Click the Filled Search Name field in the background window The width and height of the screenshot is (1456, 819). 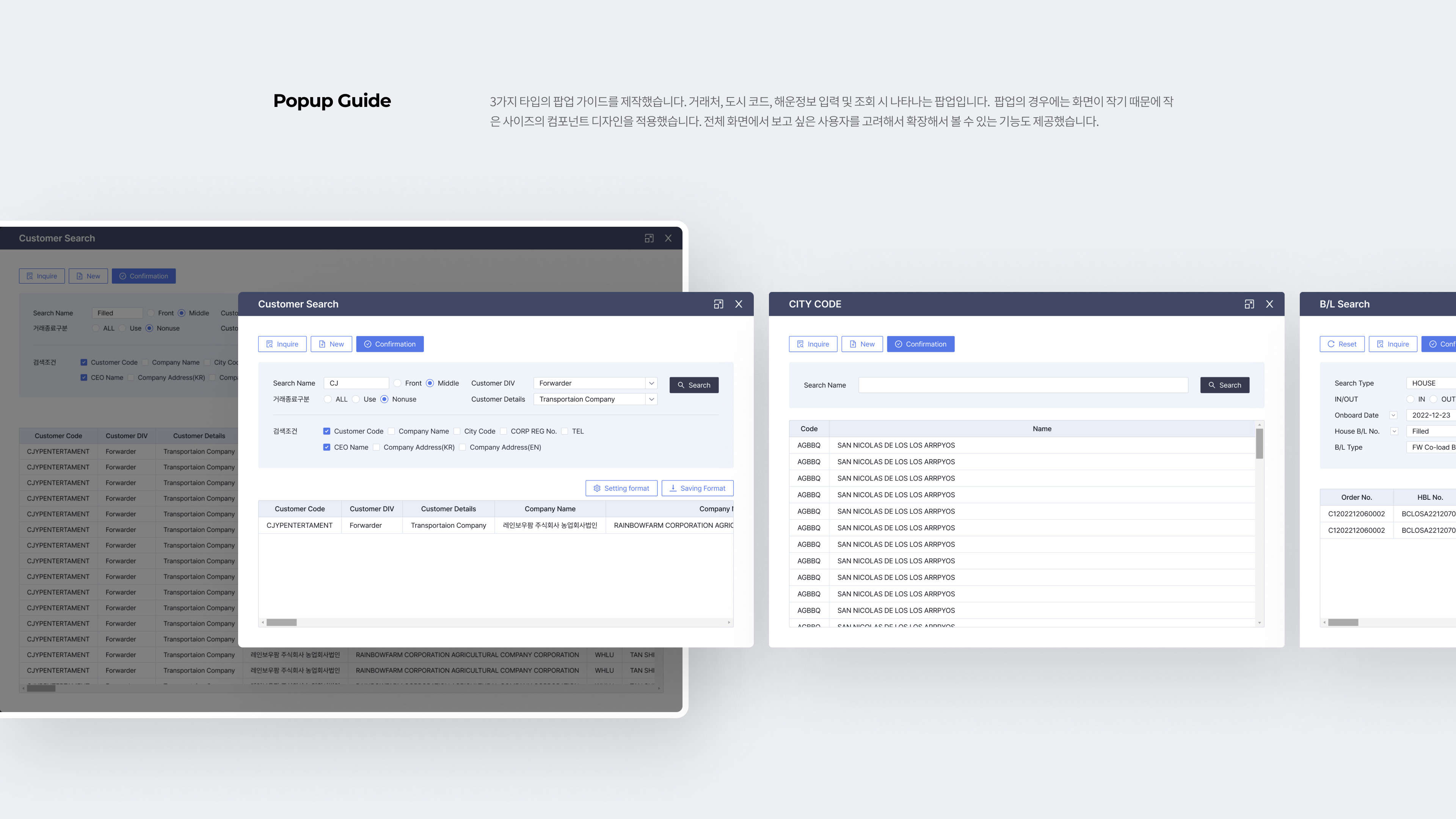click(x=117, y=313)
